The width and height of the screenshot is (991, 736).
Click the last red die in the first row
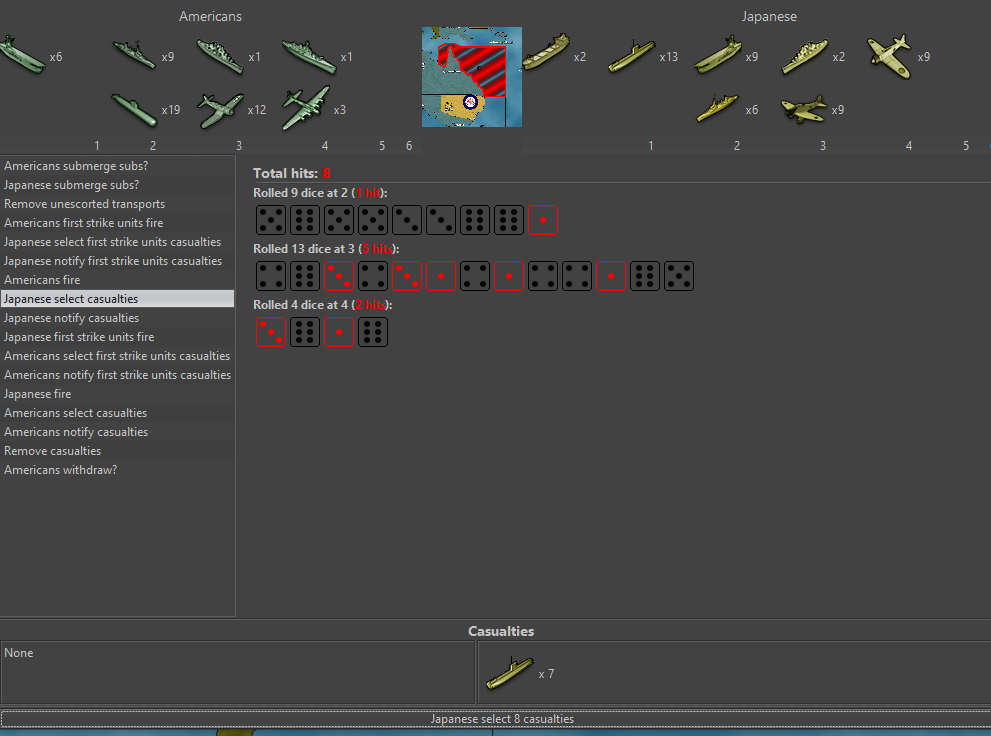point(542,220)
